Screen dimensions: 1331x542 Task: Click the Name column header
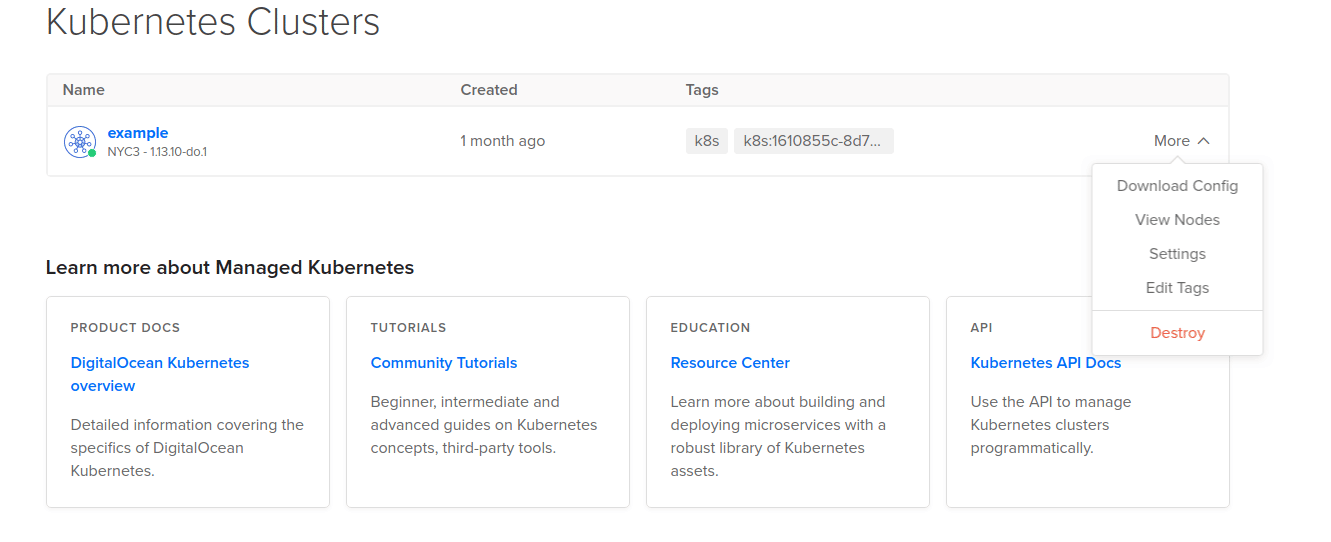[x=84, y=90]
